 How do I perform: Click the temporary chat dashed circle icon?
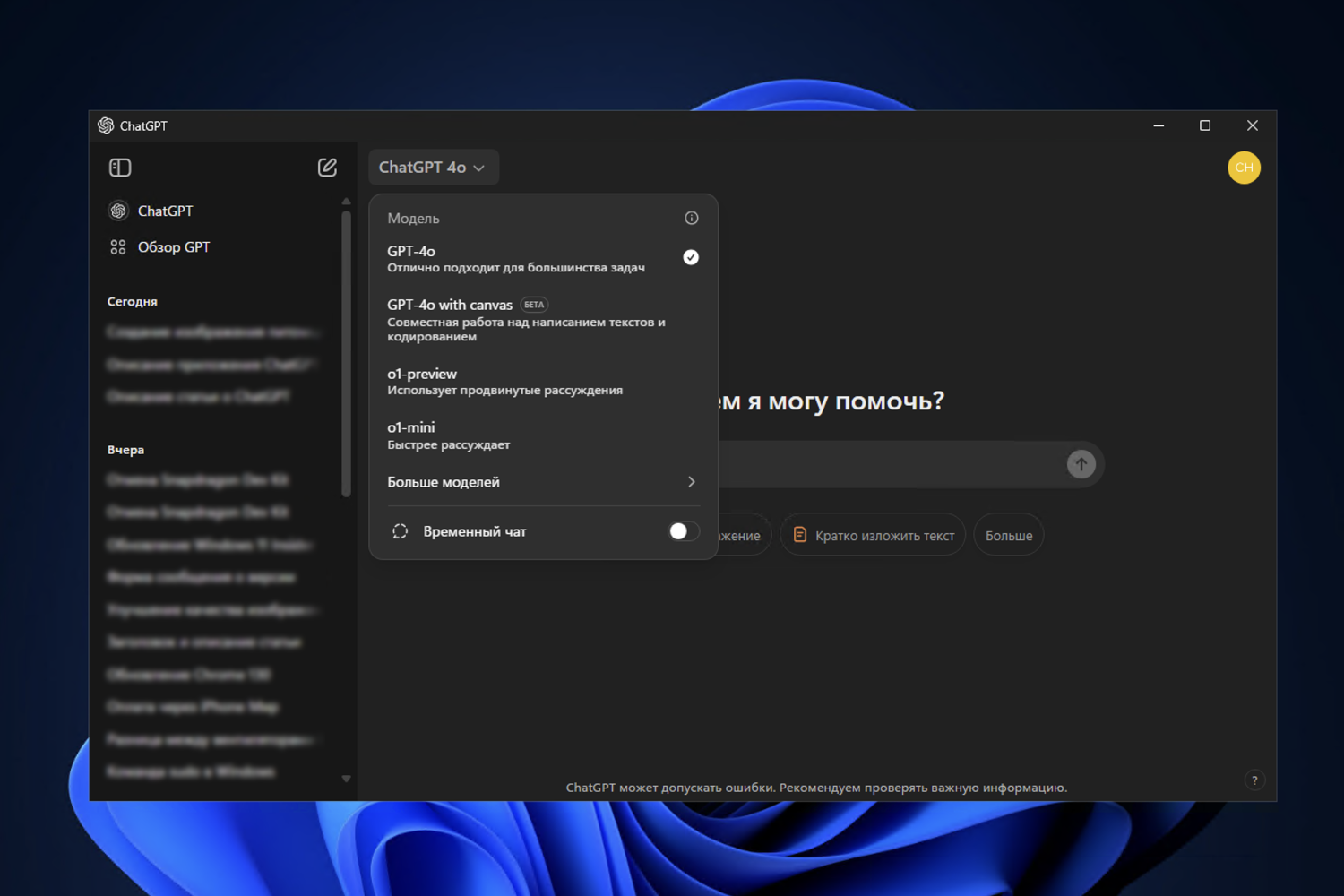401,531
